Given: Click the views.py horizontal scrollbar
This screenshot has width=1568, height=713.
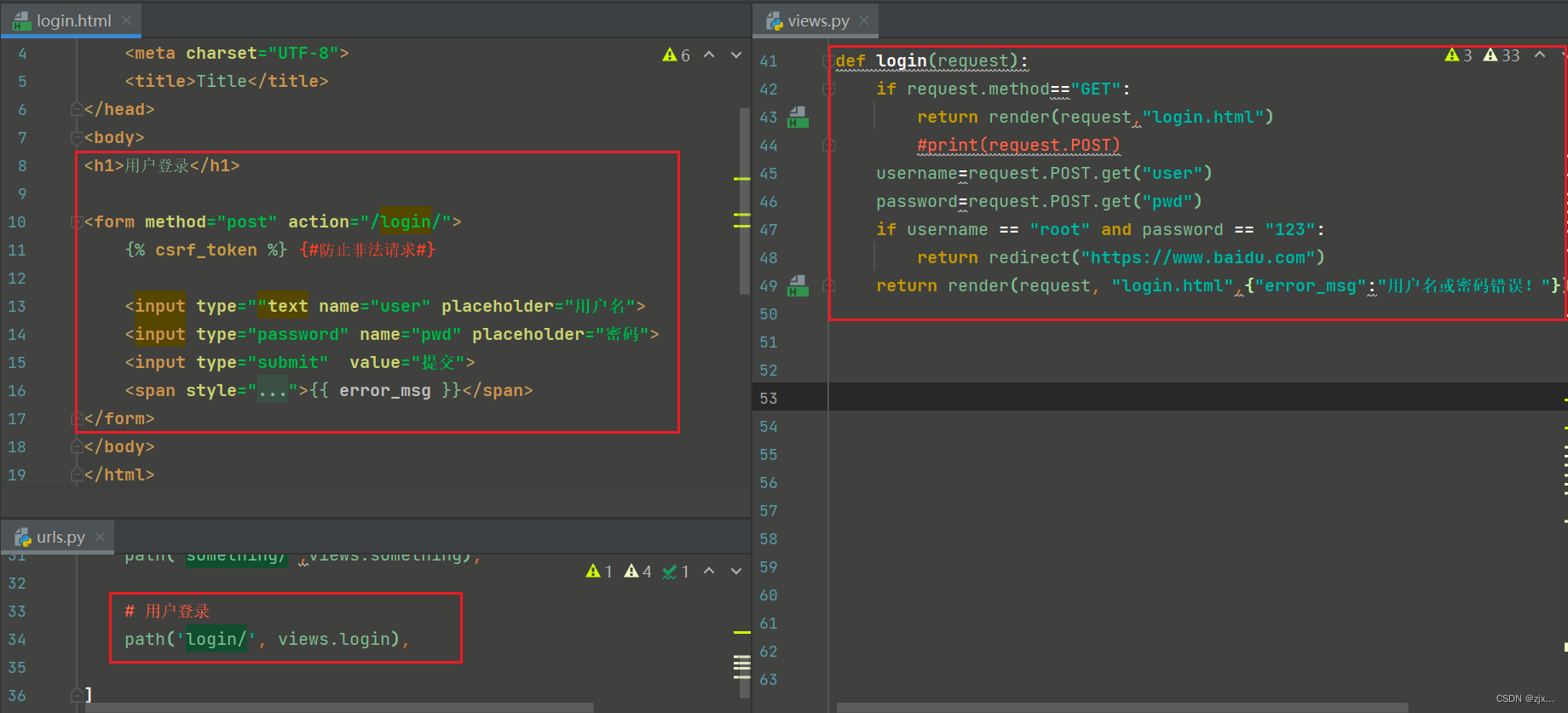Looking at the screenshot, I should pyautogui.click(x=1121, y=707).
